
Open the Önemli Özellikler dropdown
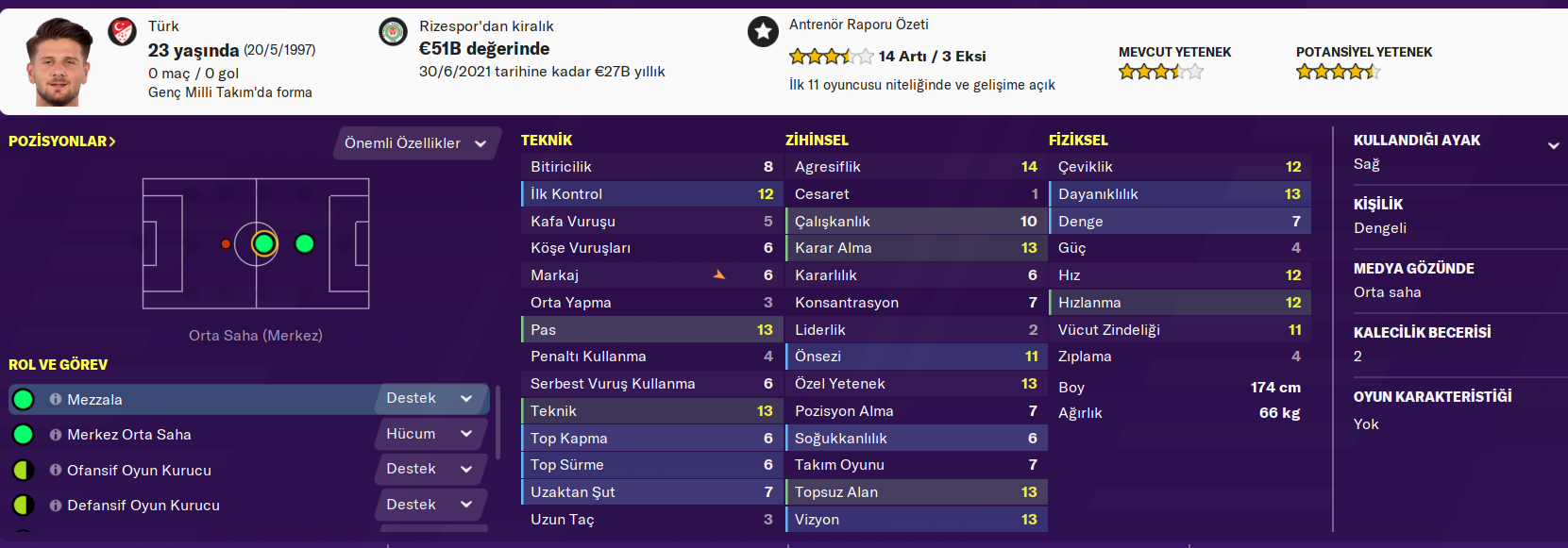point(415,143)
